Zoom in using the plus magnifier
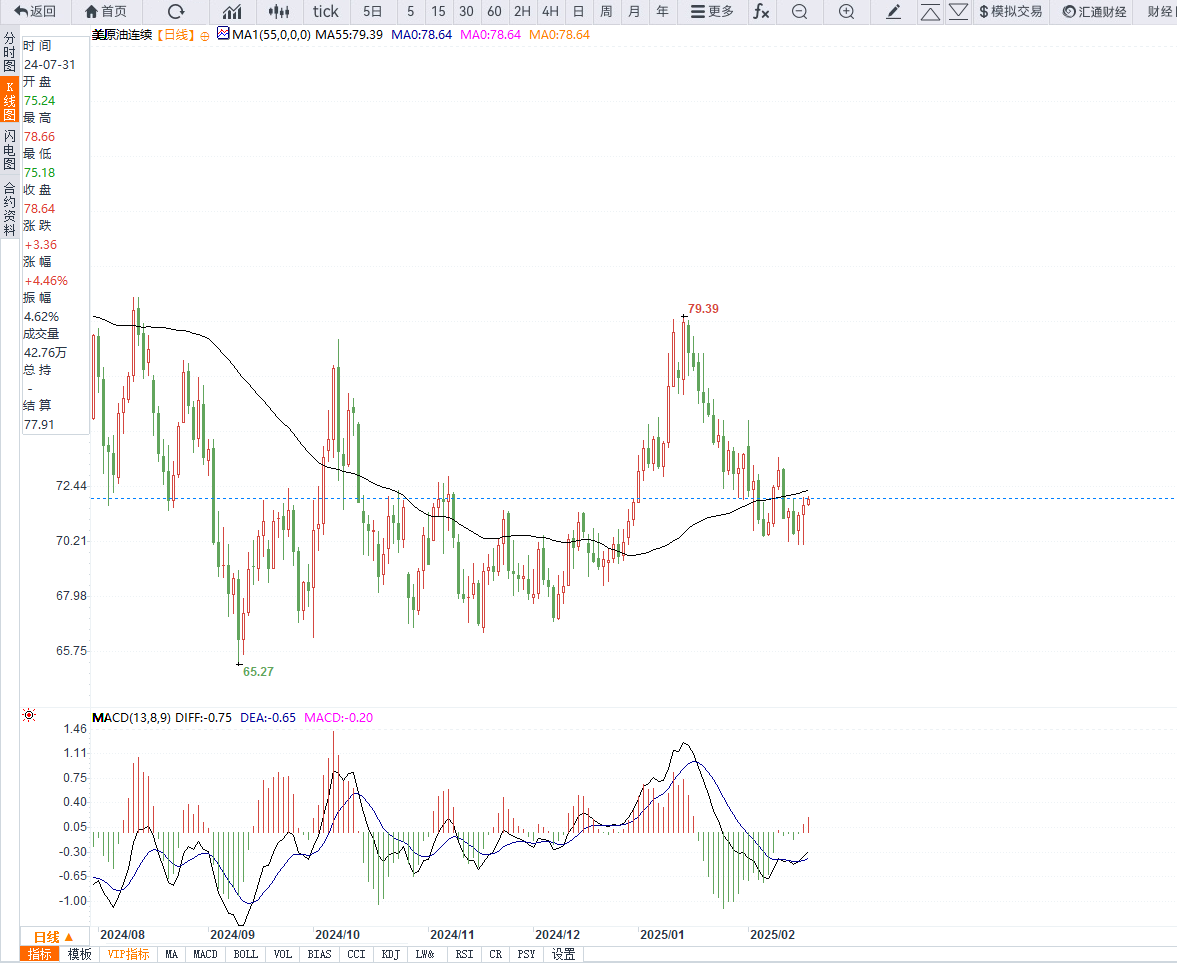 (x=846, y=12)
